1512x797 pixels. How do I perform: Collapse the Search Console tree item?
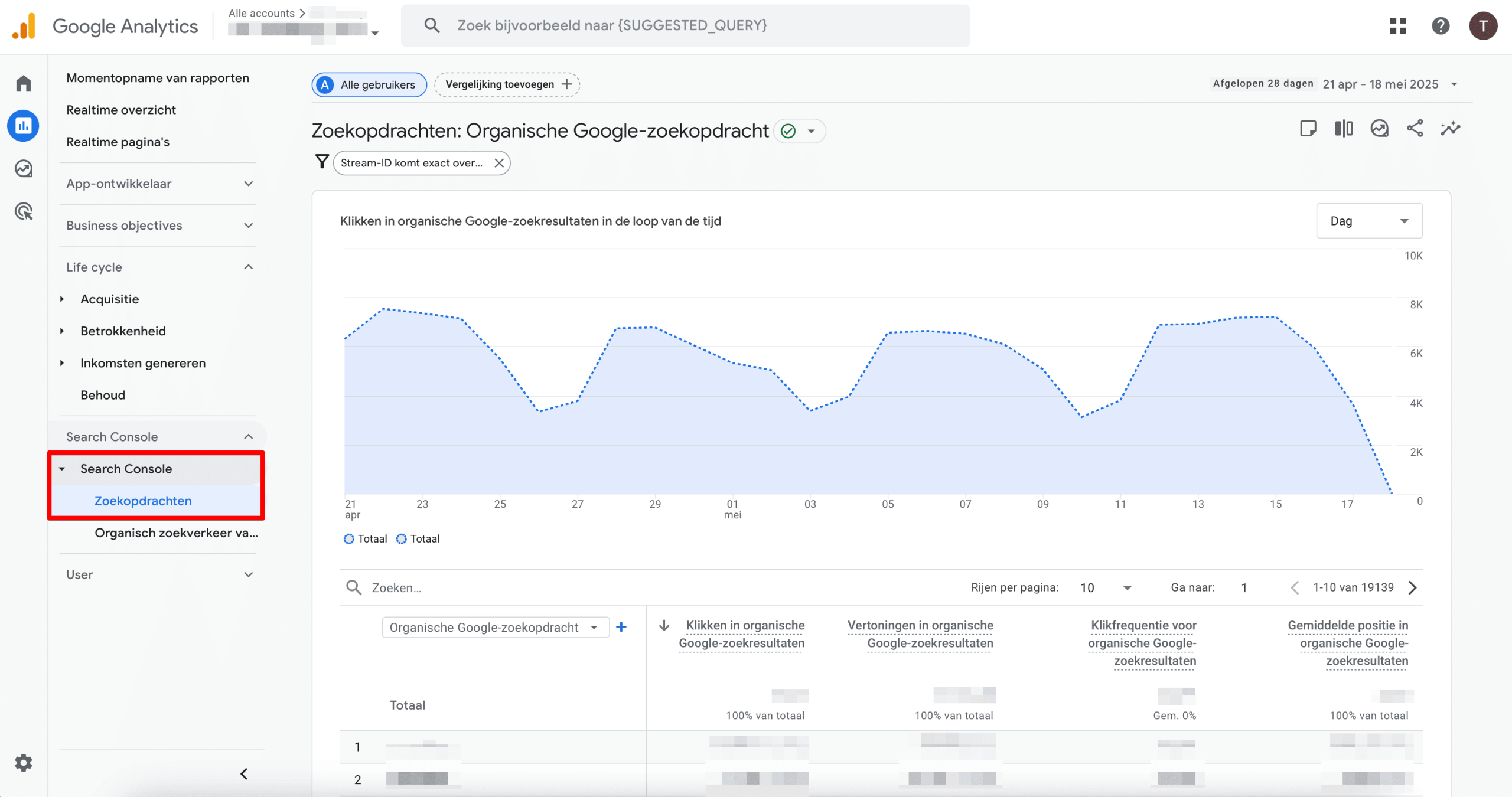pos(62,469)
